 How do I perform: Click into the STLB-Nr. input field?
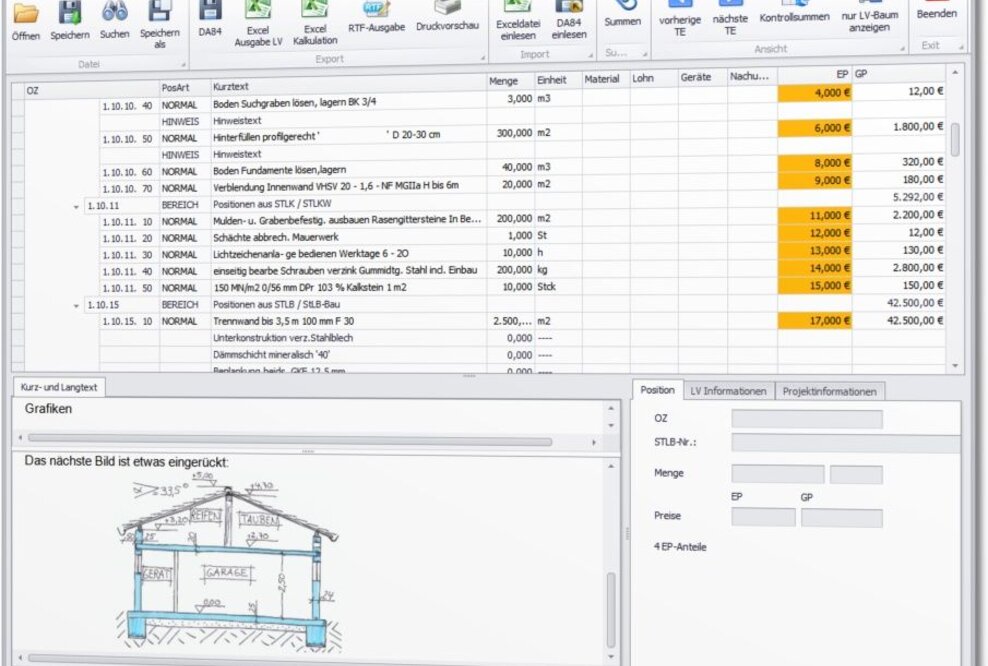coord(845,442)
